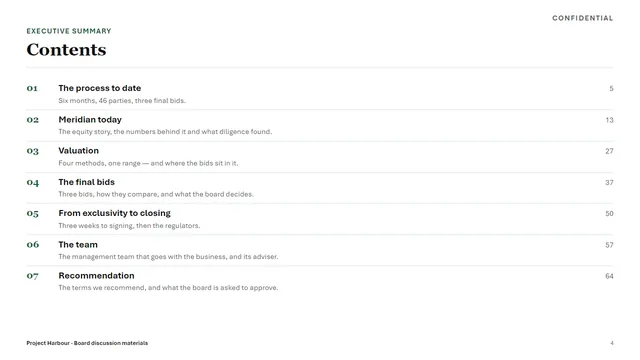Open 'The team' section entry
The height and width of the screenshot is (360, 640).
pyautogui.click(x=78, y=244)
